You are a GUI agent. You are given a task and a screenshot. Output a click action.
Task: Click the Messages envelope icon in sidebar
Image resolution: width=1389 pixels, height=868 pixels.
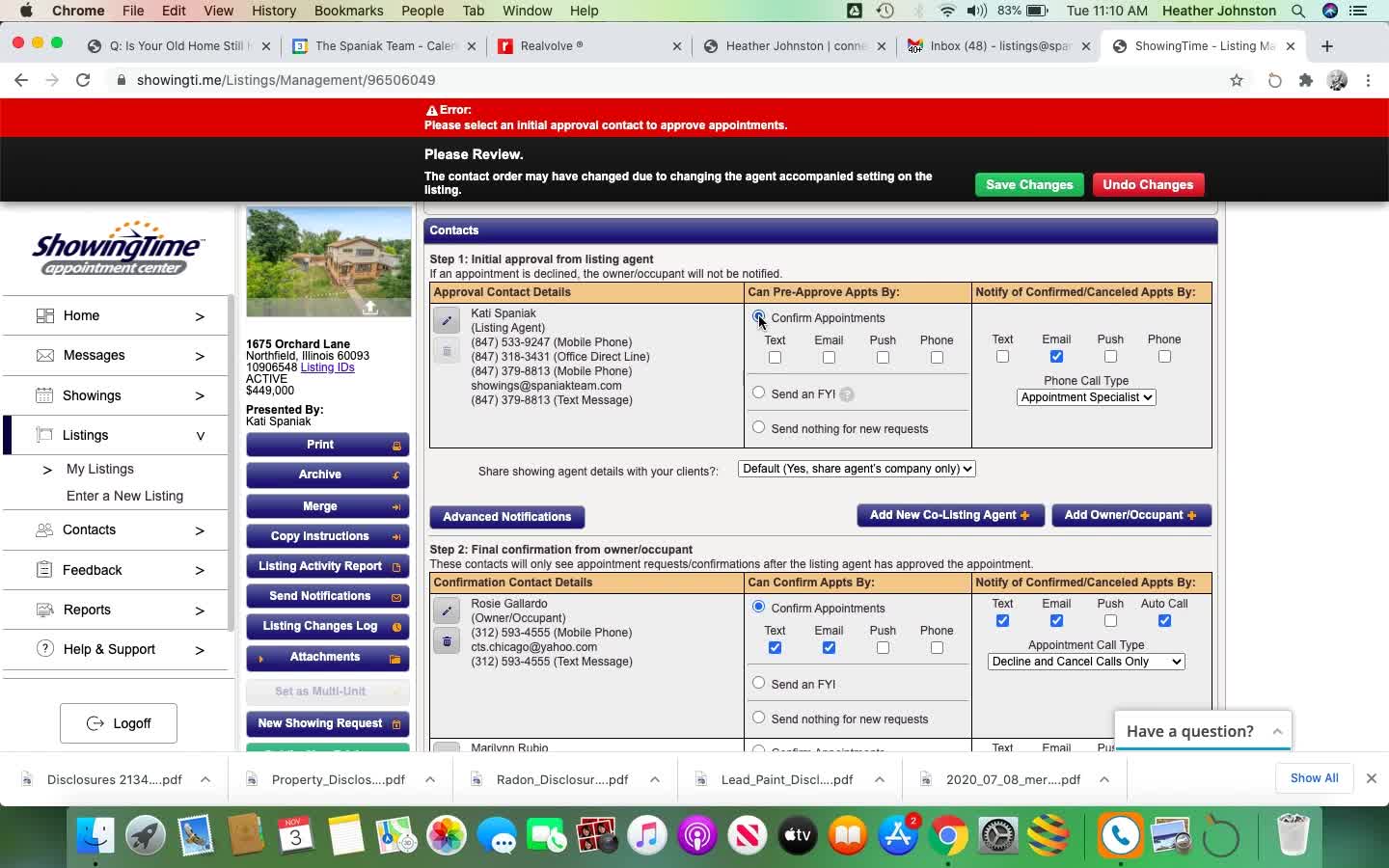pos(44,355)
